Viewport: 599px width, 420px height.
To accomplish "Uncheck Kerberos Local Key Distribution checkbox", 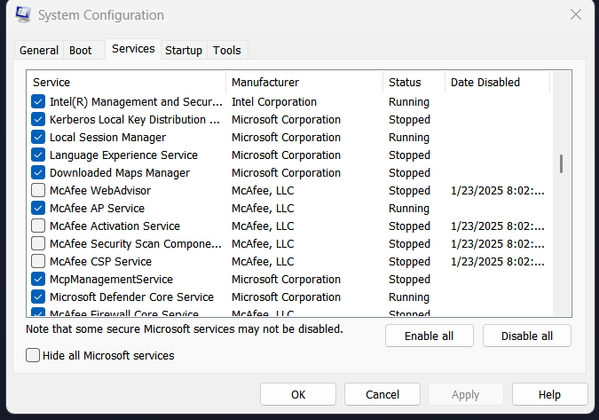I will pyautogui.click(x=38, y=120).
